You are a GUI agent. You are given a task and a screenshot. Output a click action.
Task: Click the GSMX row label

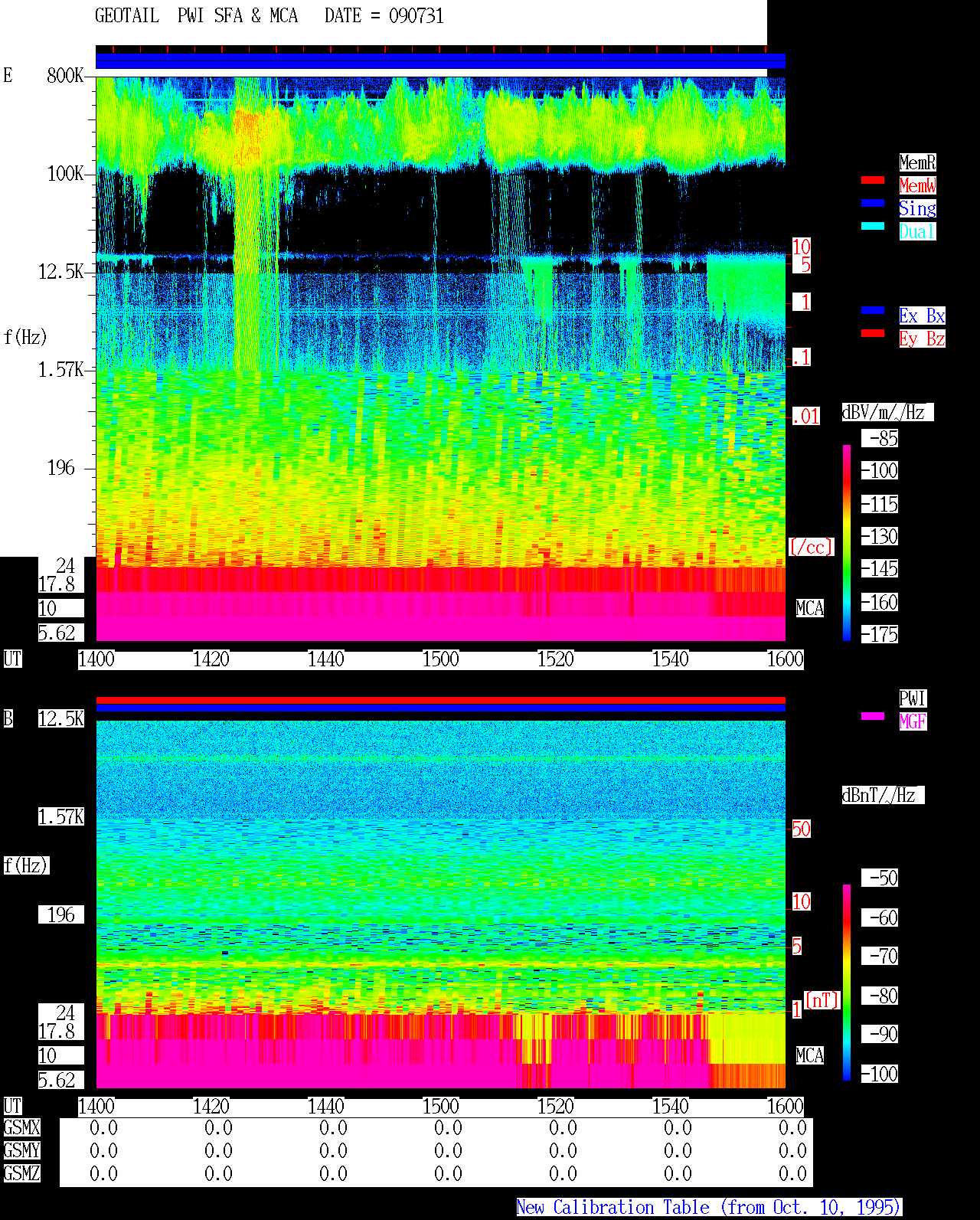[x=21, y=1128]
